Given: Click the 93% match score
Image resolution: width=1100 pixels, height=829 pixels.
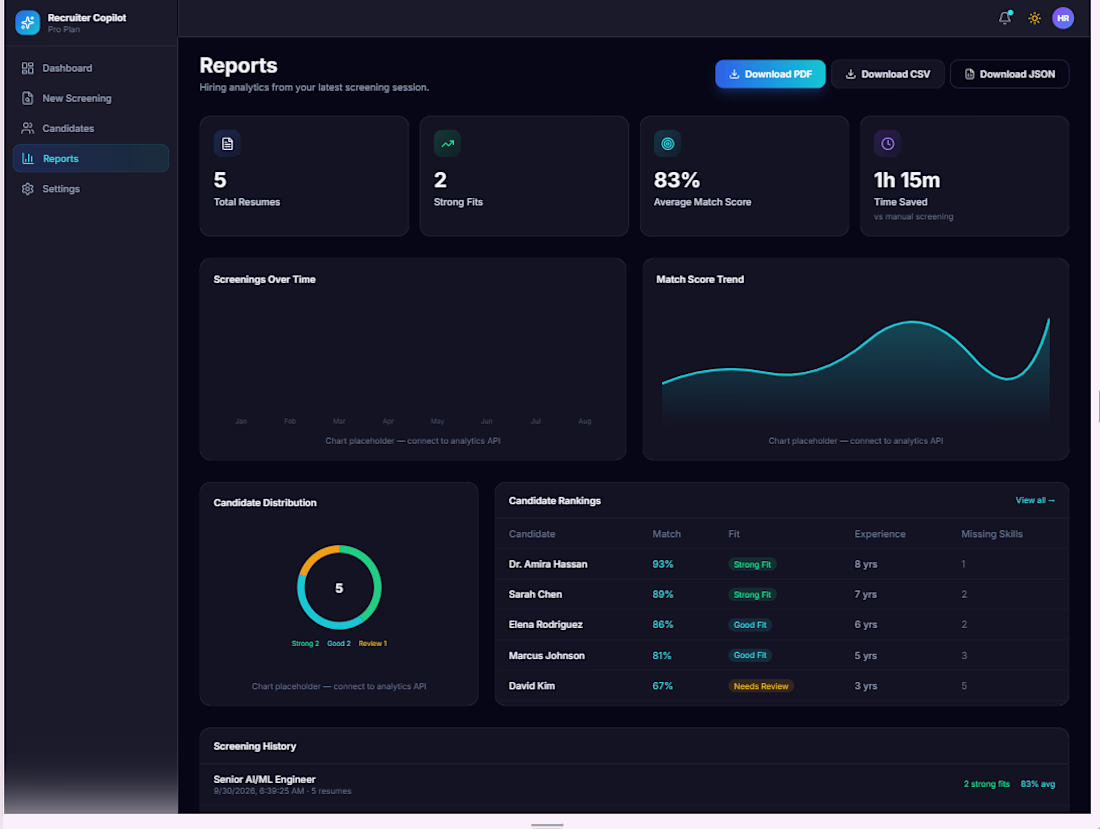Looking at the screenshot, I should 663,564.
